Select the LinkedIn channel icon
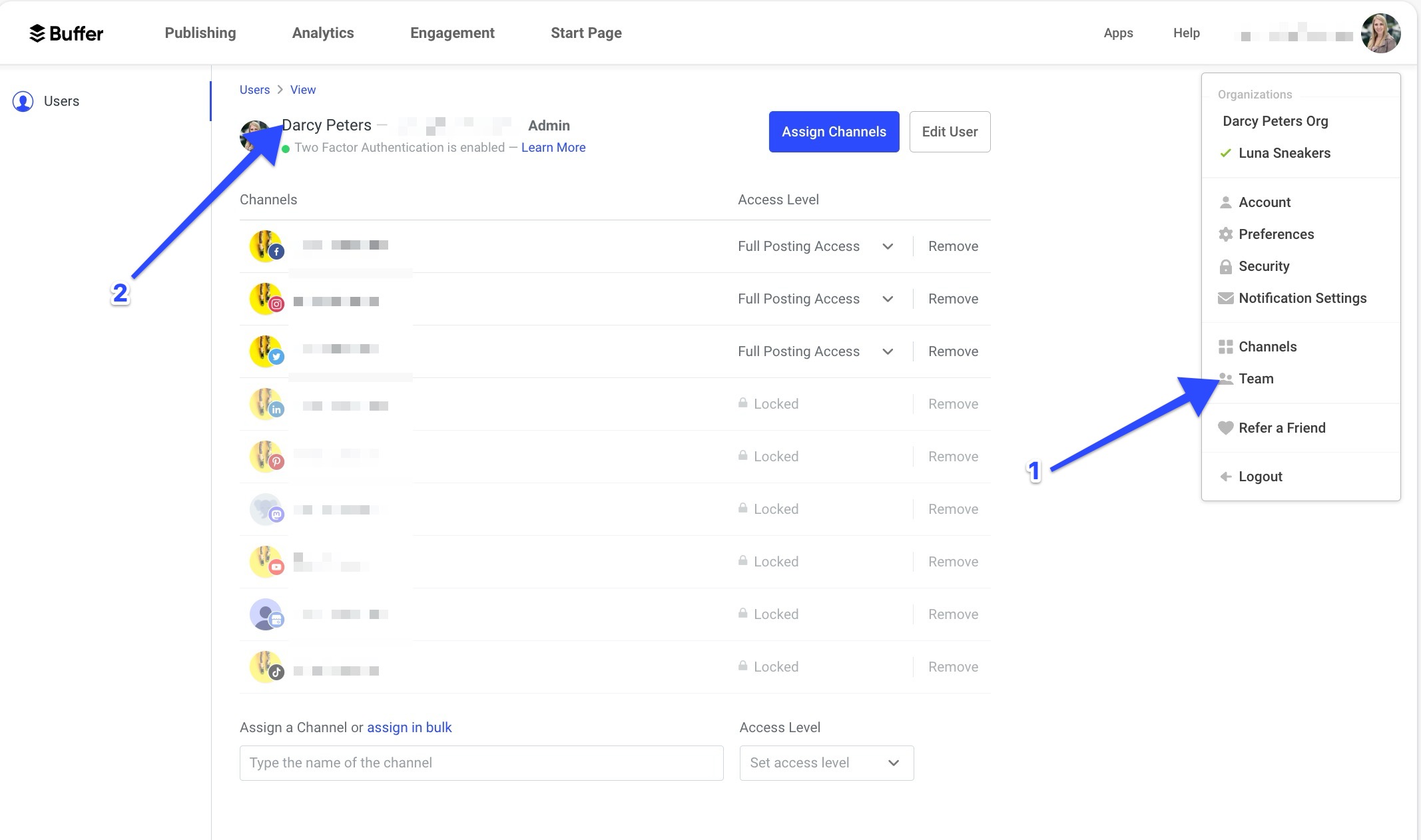The height and width of the screenshot is (840, 1421). [x=276, y=409]
